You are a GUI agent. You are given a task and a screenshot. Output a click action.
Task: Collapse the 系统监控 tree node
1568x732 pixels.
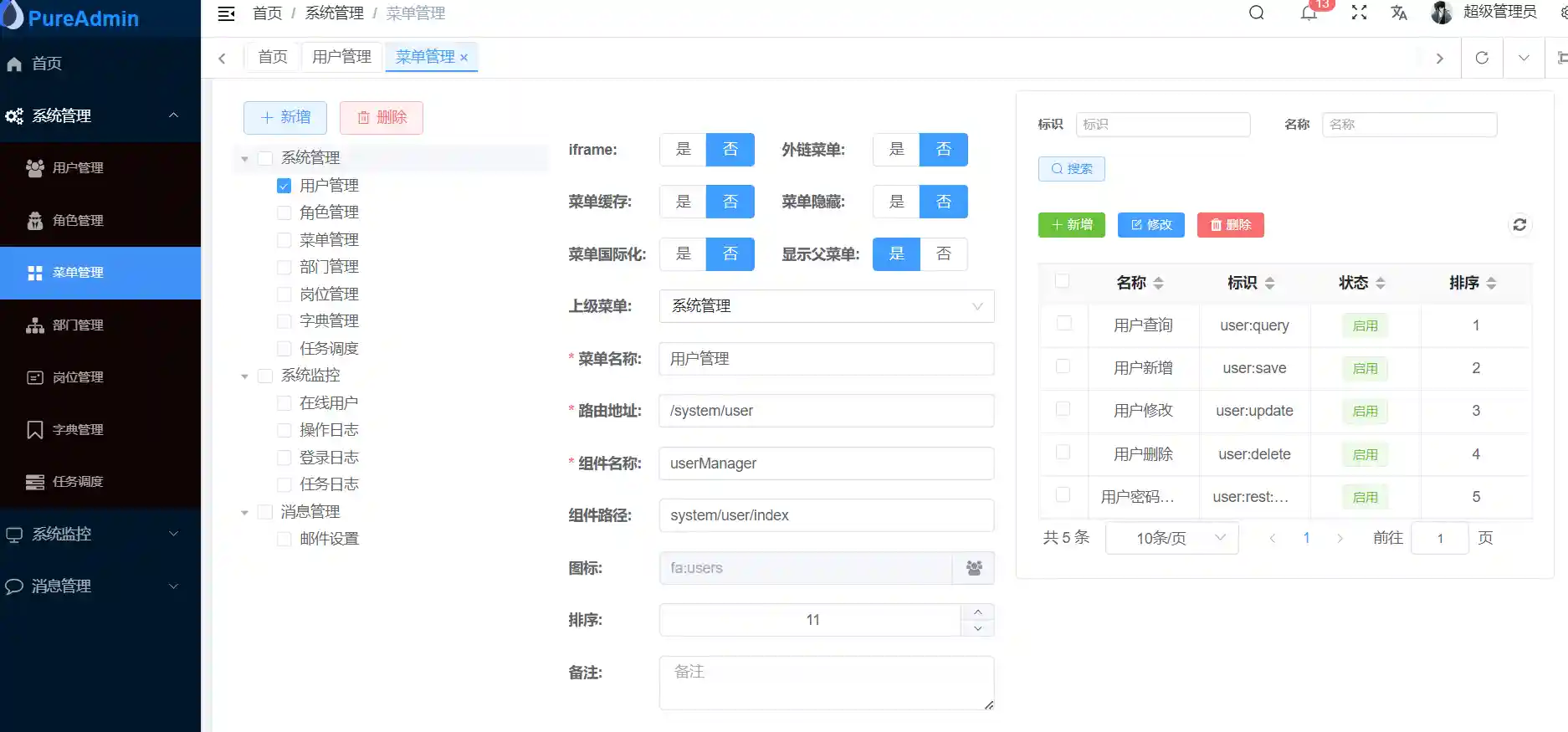244,376
